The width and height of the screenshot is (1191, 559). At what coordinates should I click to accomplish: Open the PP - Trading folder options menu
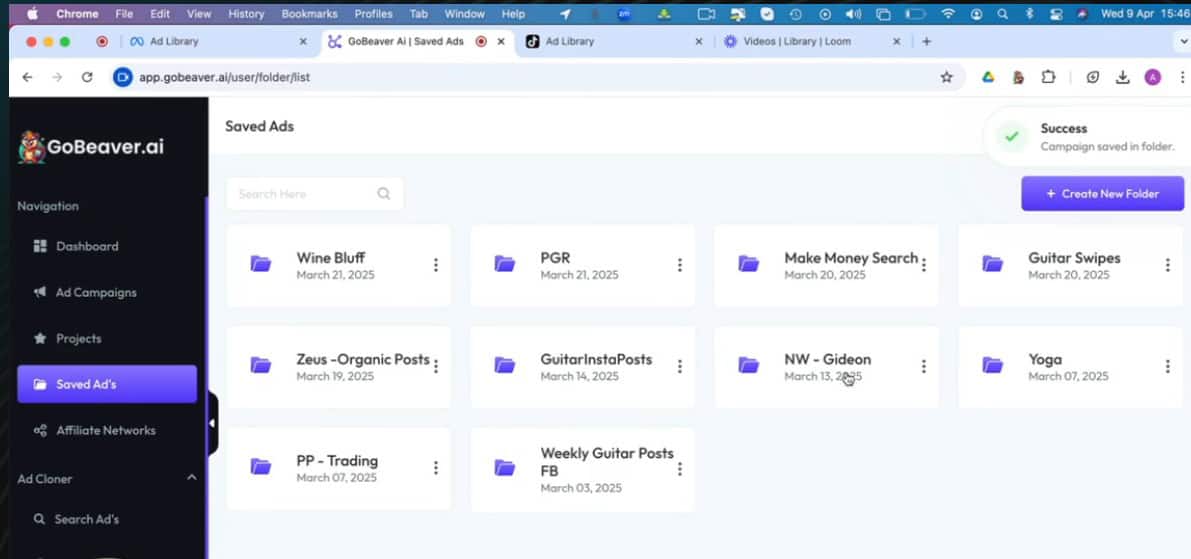click(x=435, y=468)
